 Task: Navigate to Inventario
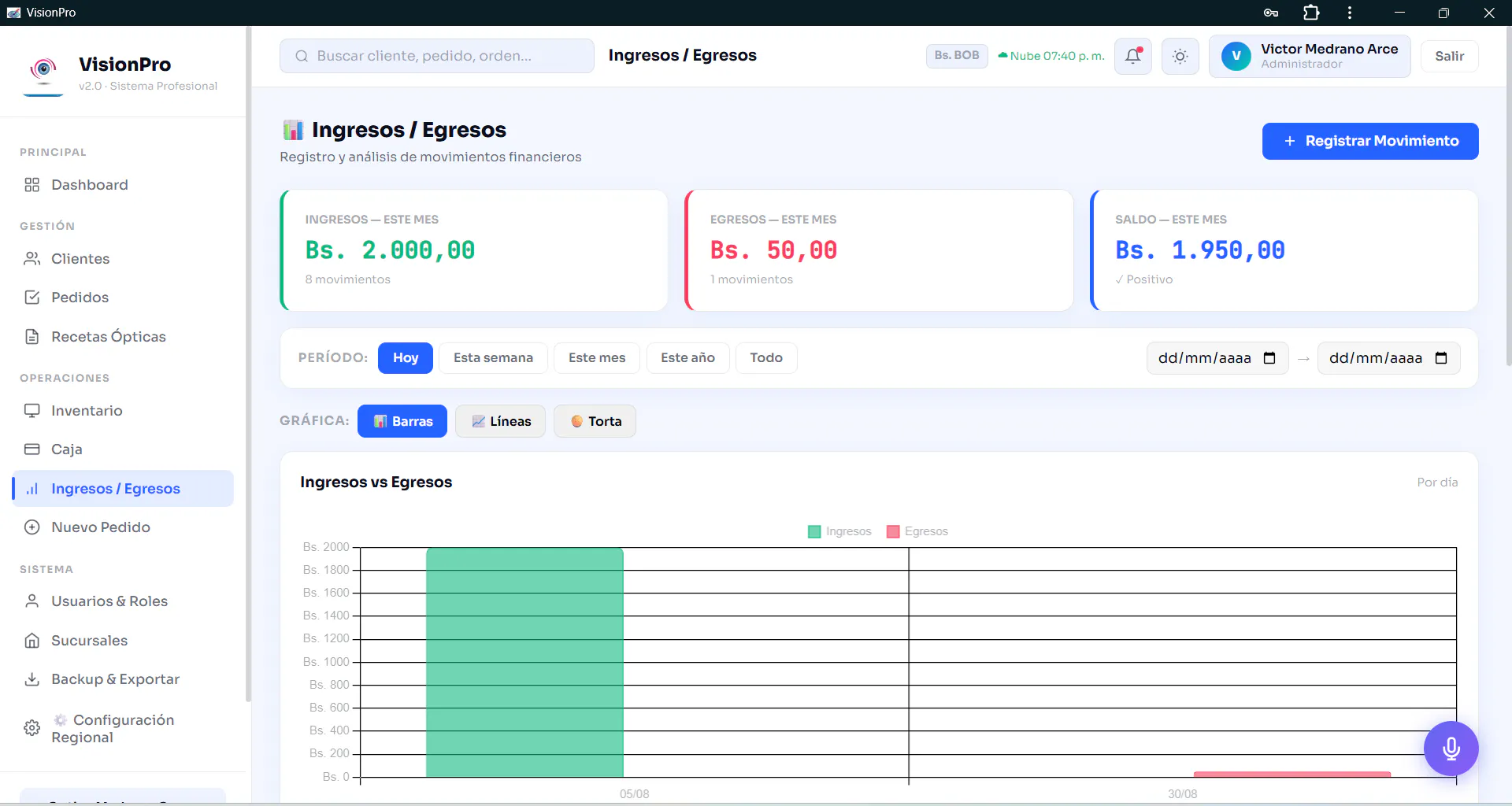pos(123,411)
